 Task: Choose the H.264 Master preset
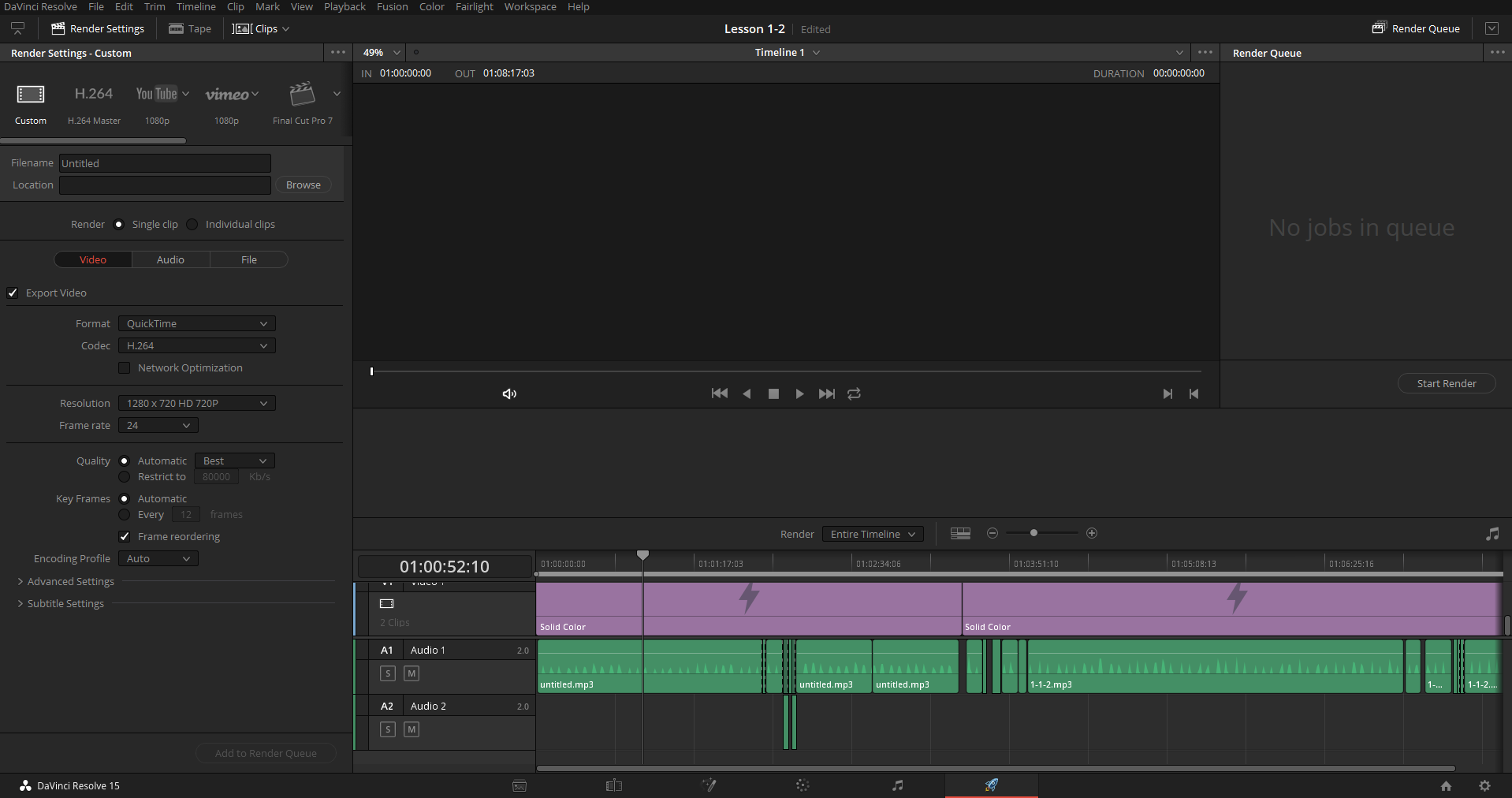click(94, 94)
